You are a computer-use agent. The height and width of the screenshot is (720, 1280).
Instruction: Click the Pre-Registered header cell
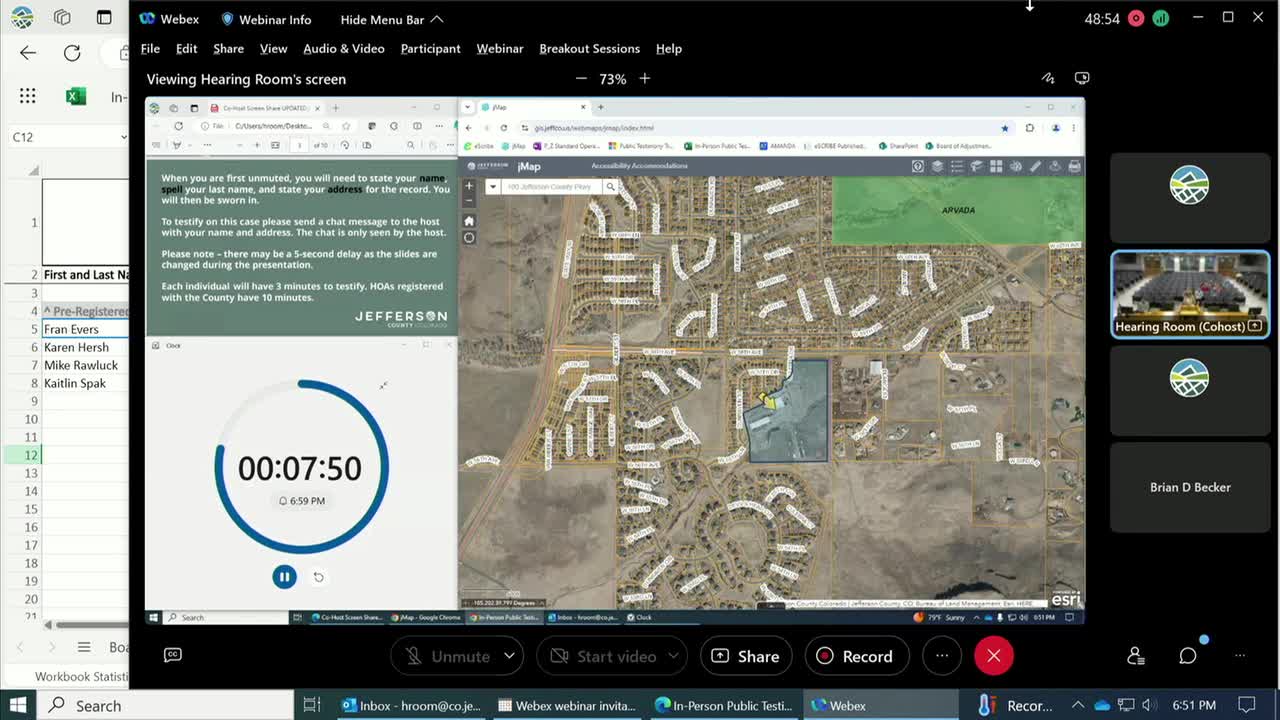(86, 311)
